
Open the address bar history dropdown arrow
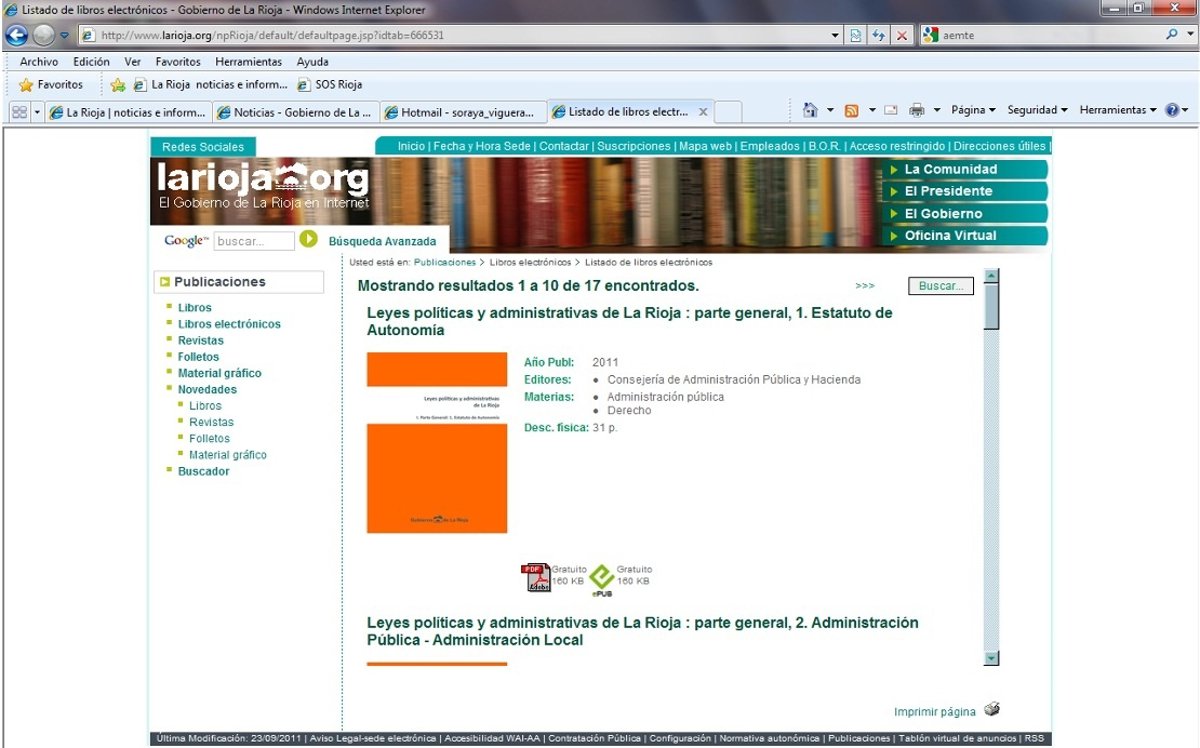coord(836,35)
